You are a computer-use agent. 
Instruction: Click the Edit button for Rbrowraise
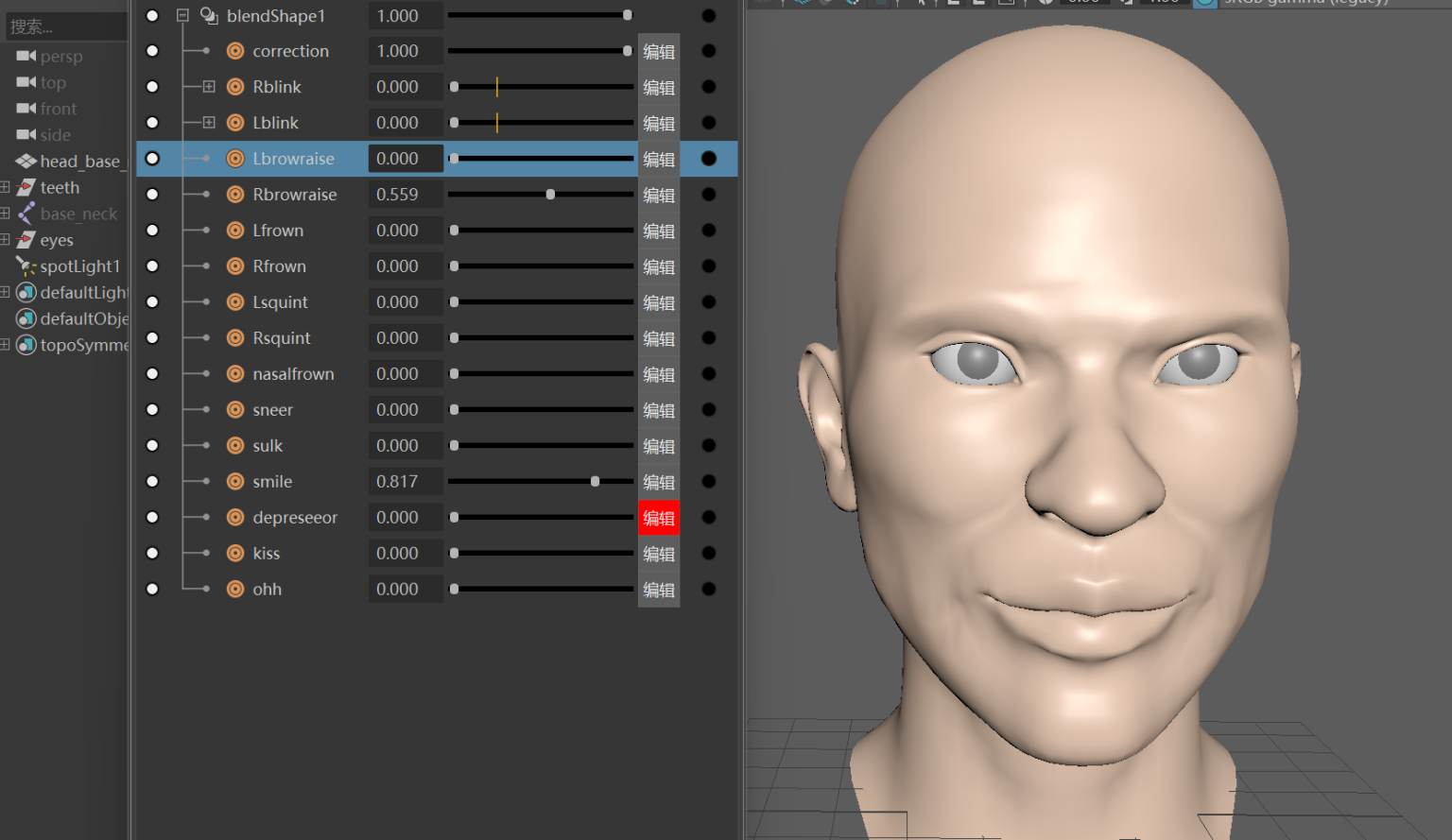click(659, 195)
